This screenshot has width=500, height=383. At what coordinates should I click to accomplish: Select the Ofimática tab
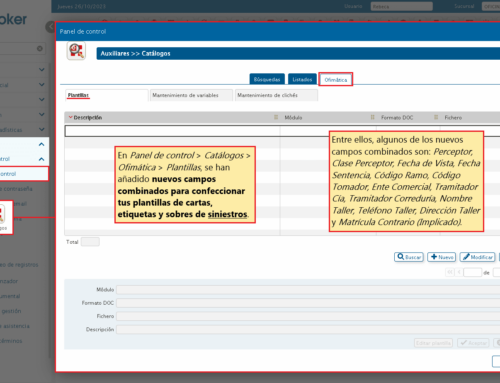point(336,80)
